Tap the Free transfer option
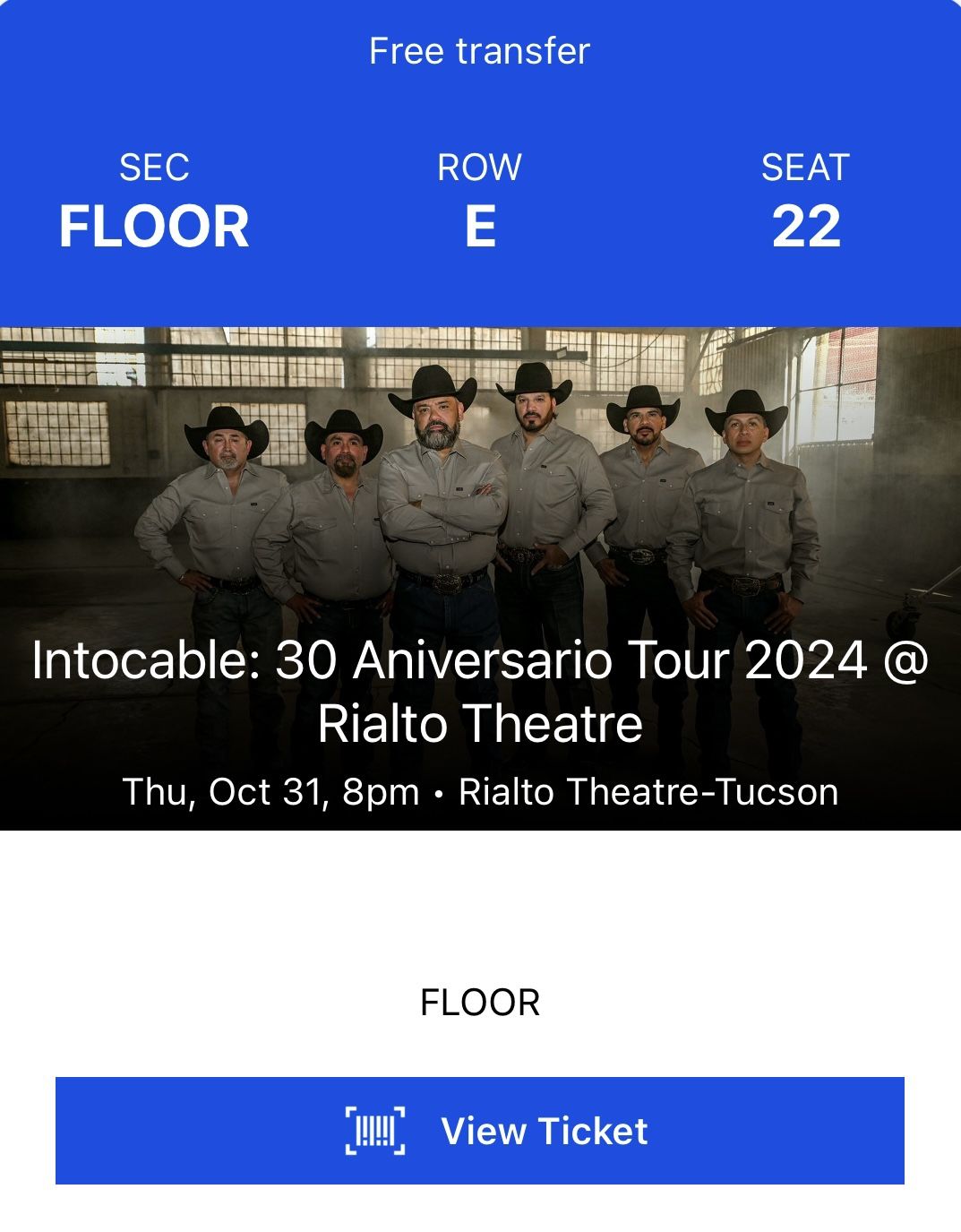 click(x=480, y=52)
